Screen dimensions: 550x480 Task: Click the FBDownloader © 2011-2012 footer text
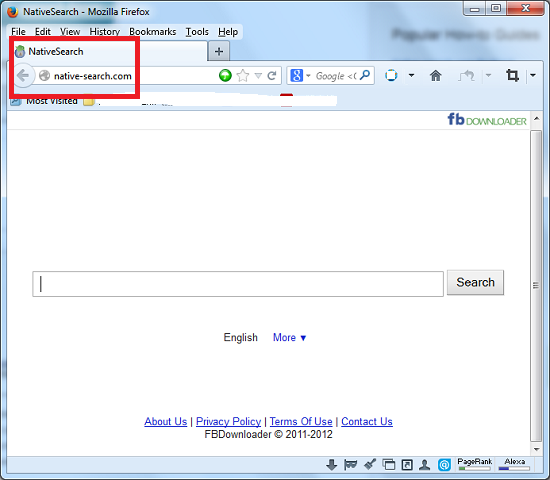click(x=268, y=434)
